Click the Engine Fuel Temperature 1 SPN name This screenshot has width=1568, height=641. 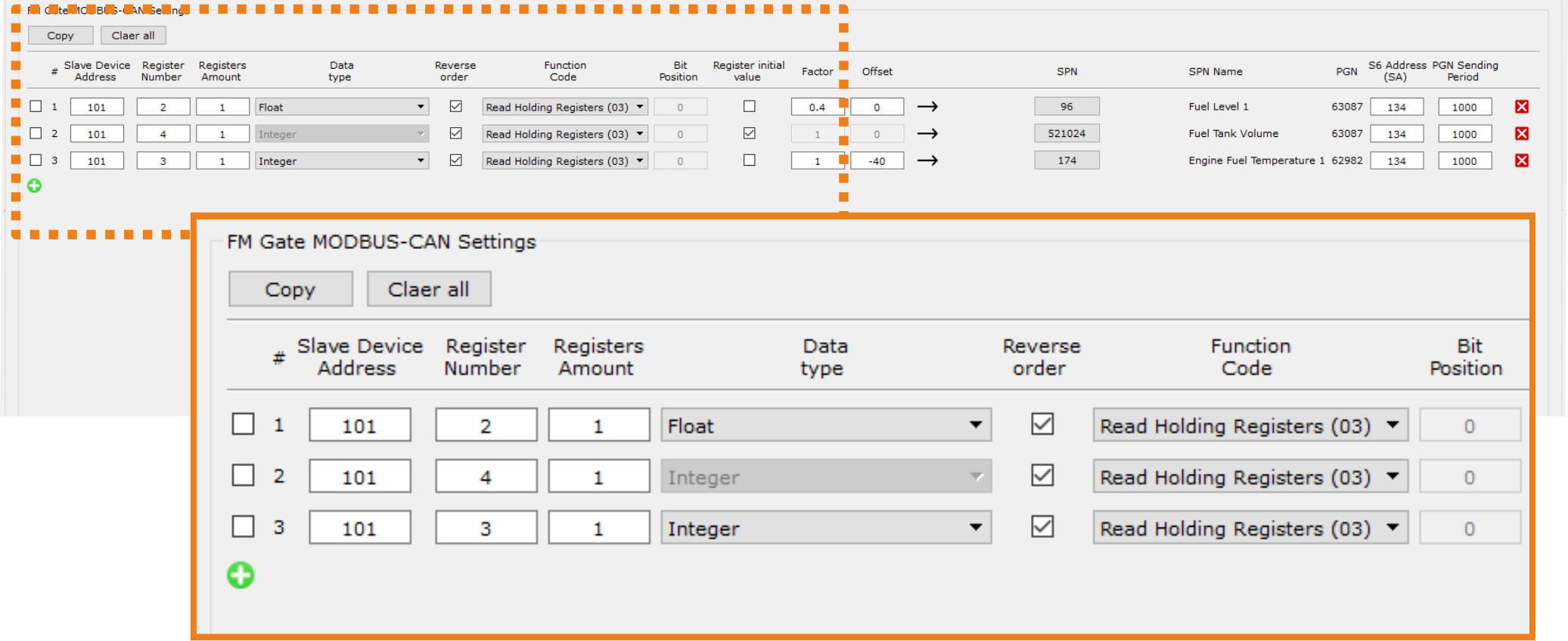coord(1256,160)
